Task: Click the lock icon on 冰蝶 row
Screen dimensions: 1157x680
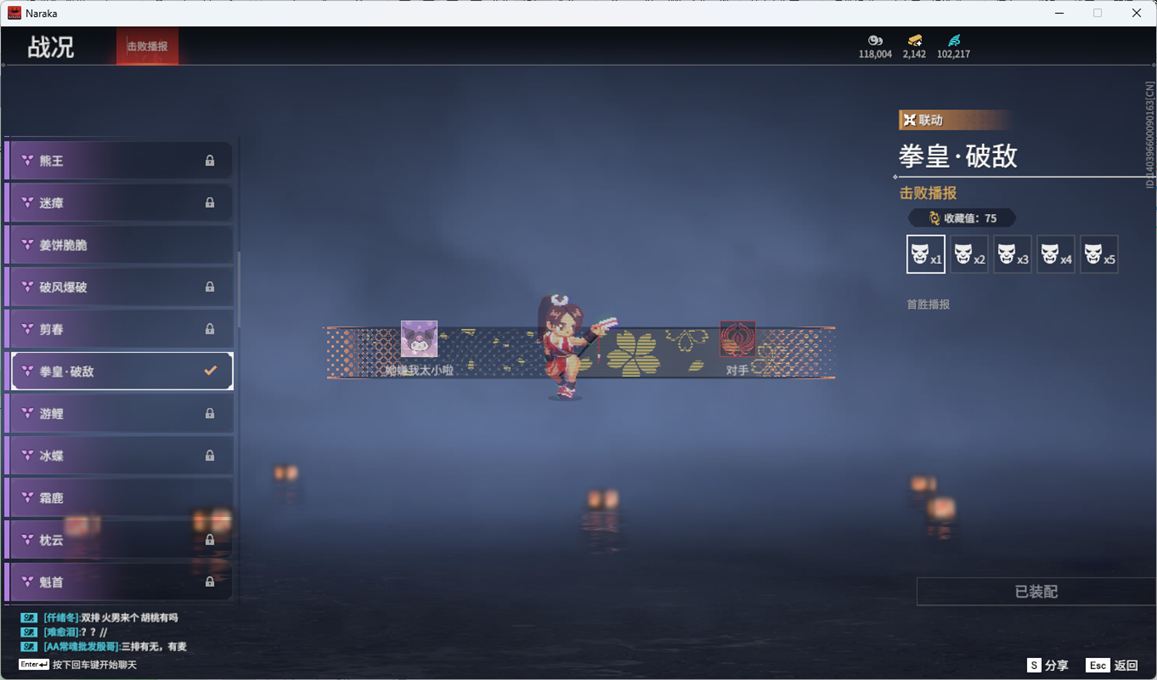Action: [x=210, y=456]
